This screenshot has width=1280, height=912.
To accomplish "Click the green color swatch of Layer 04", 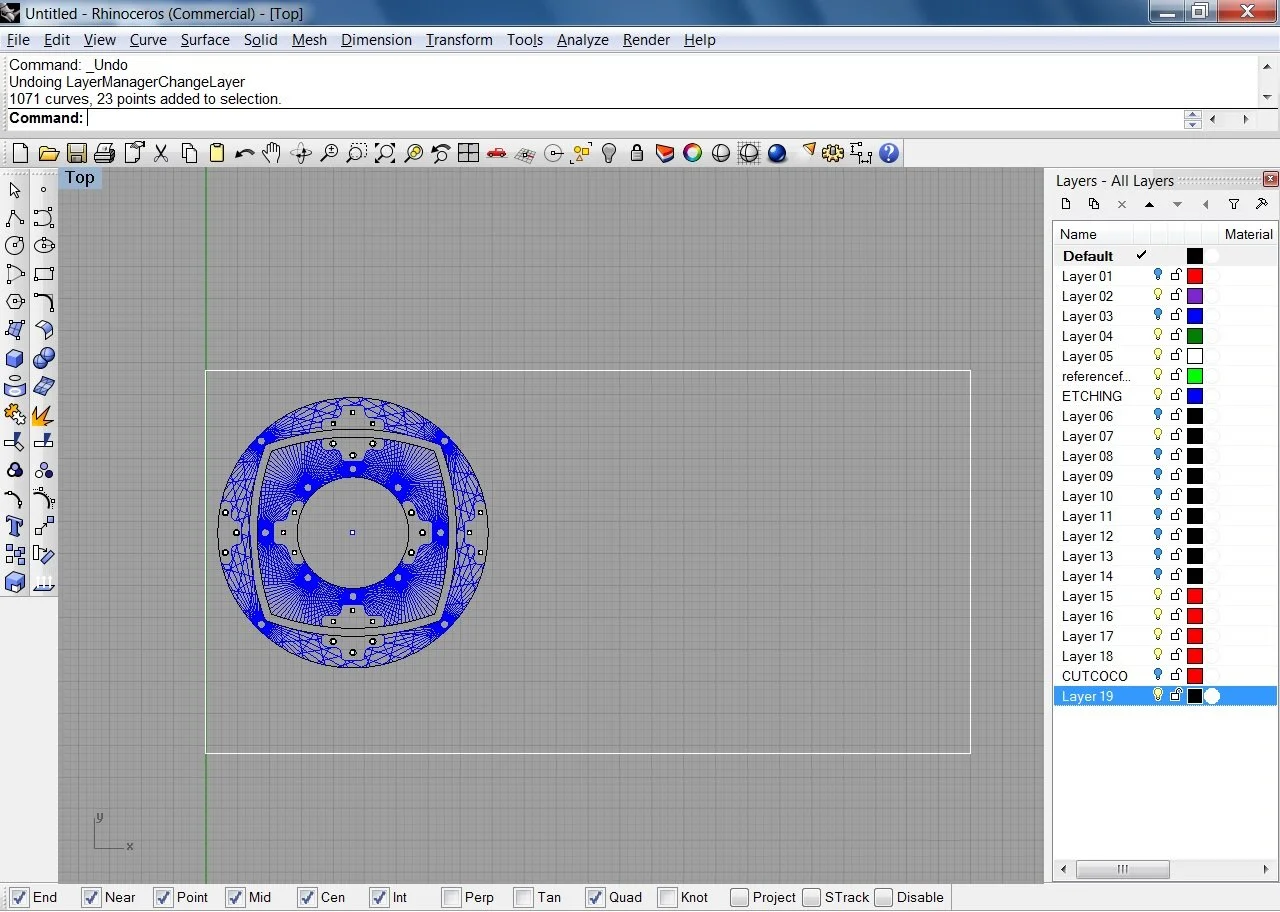I will (1195, 336).
